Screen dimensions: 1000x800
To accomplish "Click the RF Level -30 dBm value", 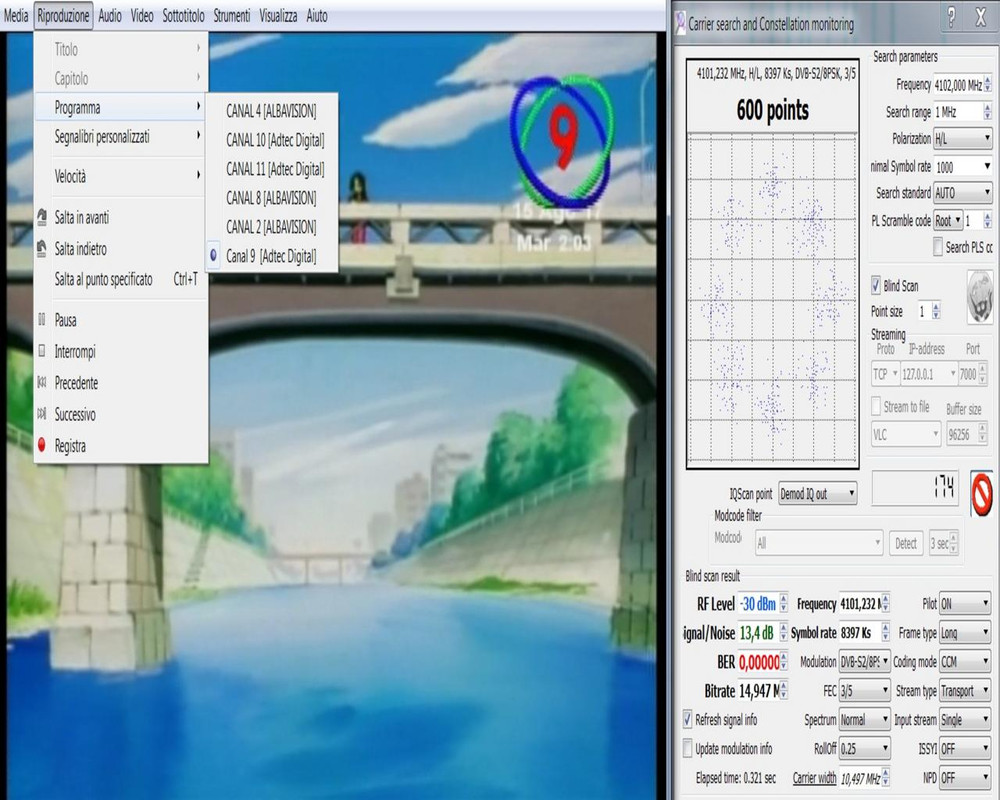I will [x=758, y=604].
